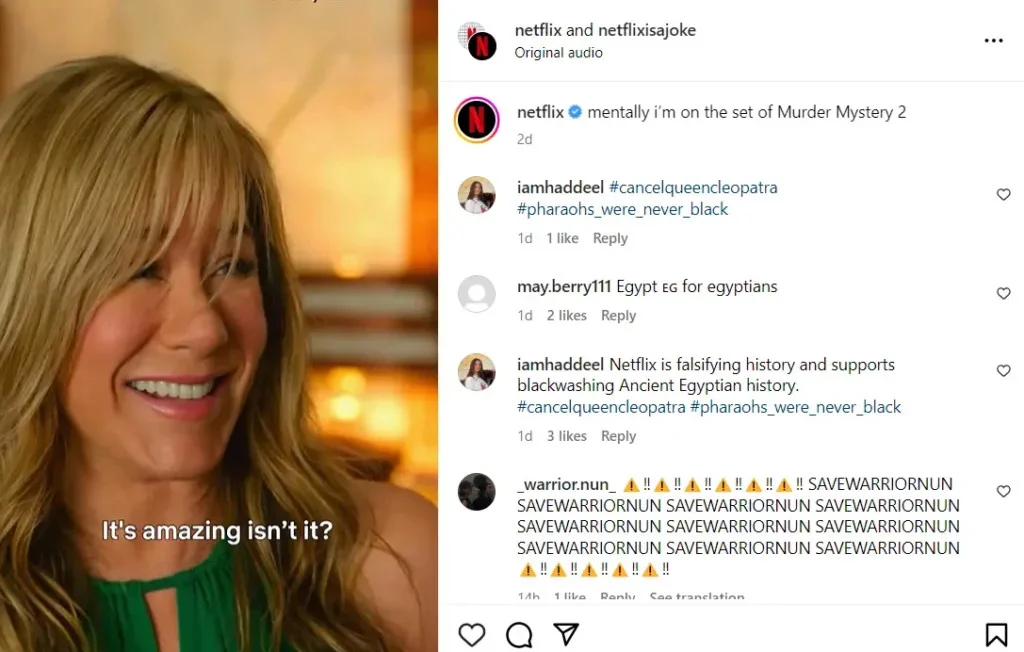Like the post using the heart icon
This screenshot has width=1024, height=652.
(x=471, y=634)
